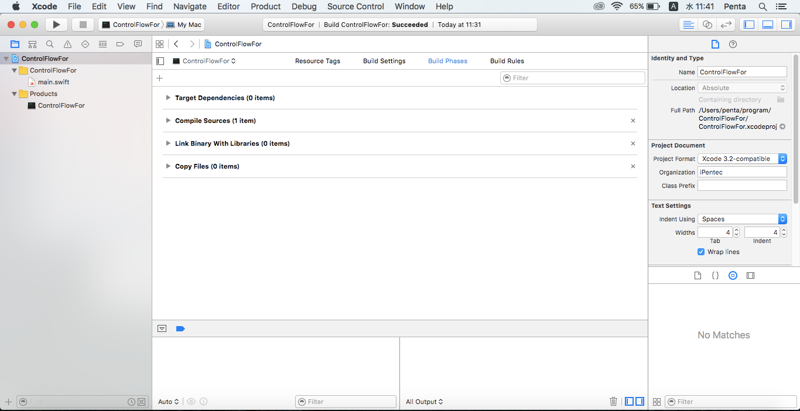This screenshot has width=800, height=411.
Task: Select My Mac run destination
Action: point(184,24)
